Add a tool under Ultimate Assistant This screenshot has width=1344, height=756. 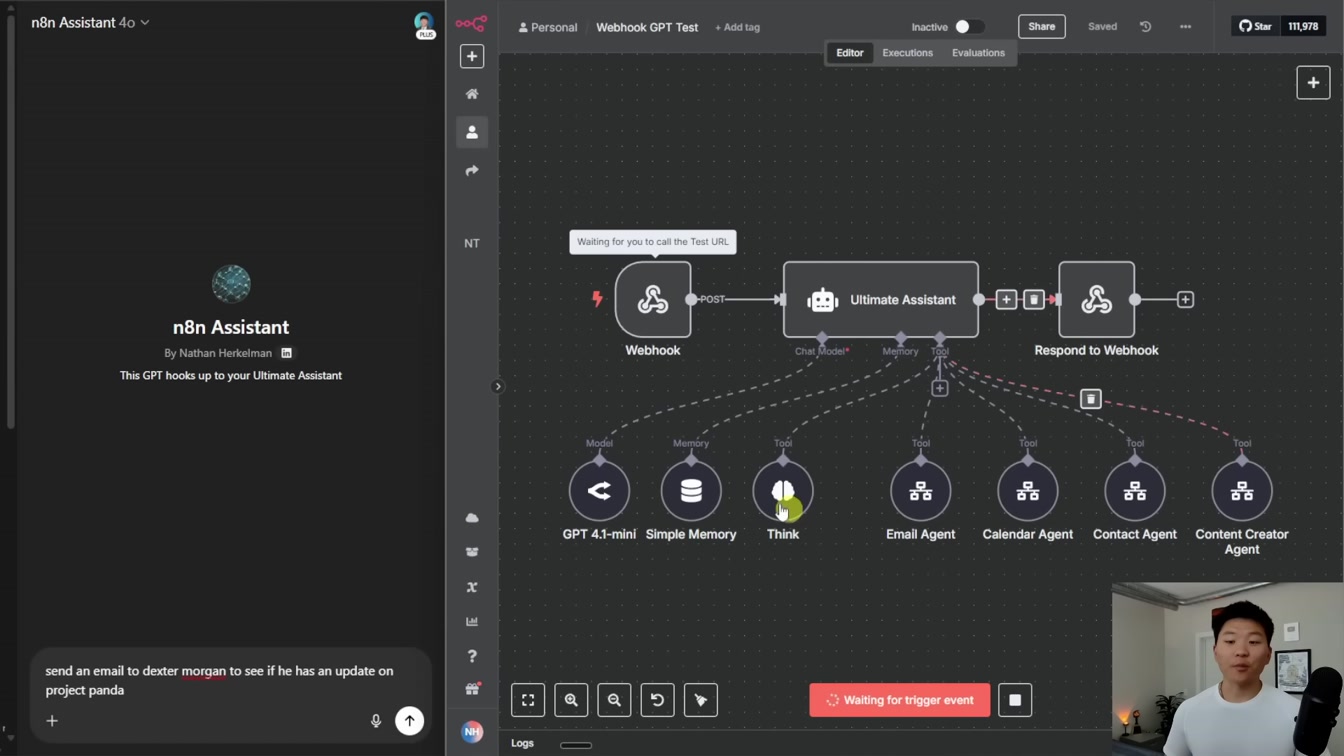click(x=940, y=388)
